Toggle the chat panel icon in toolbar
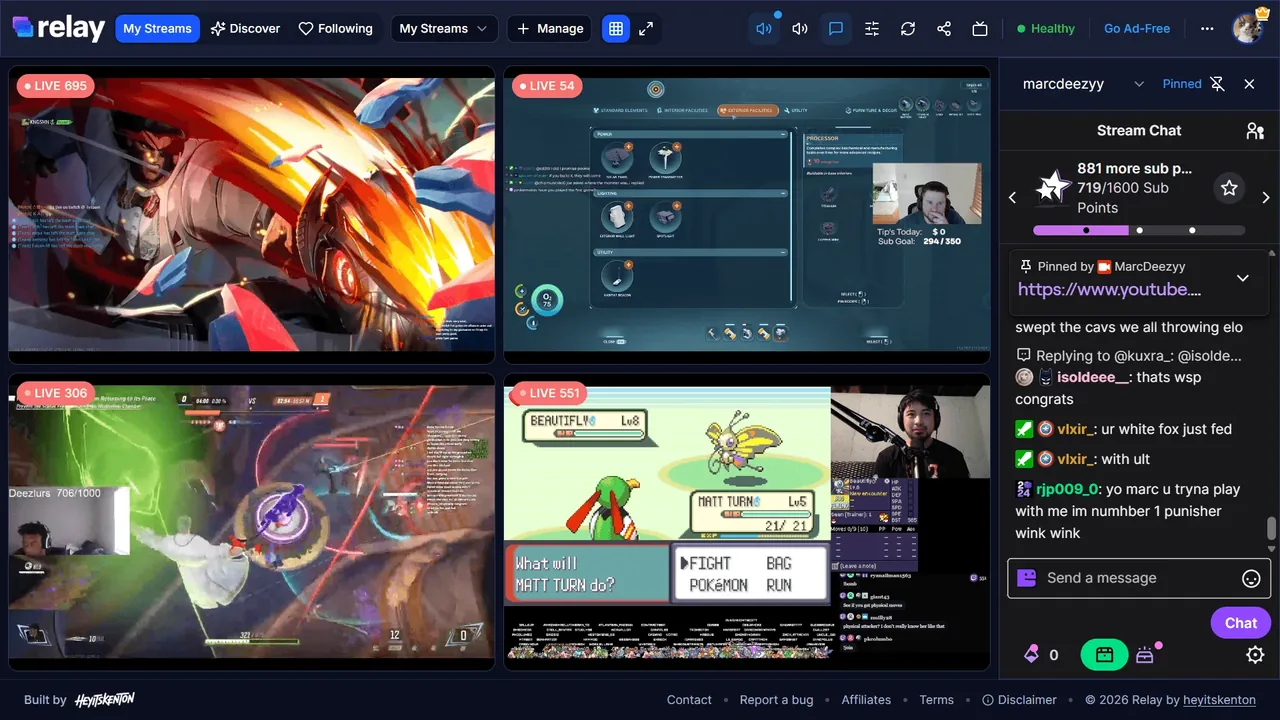The height and width of the screenshot is (720, 1280). pyautogui.click(x=836, y=29)
